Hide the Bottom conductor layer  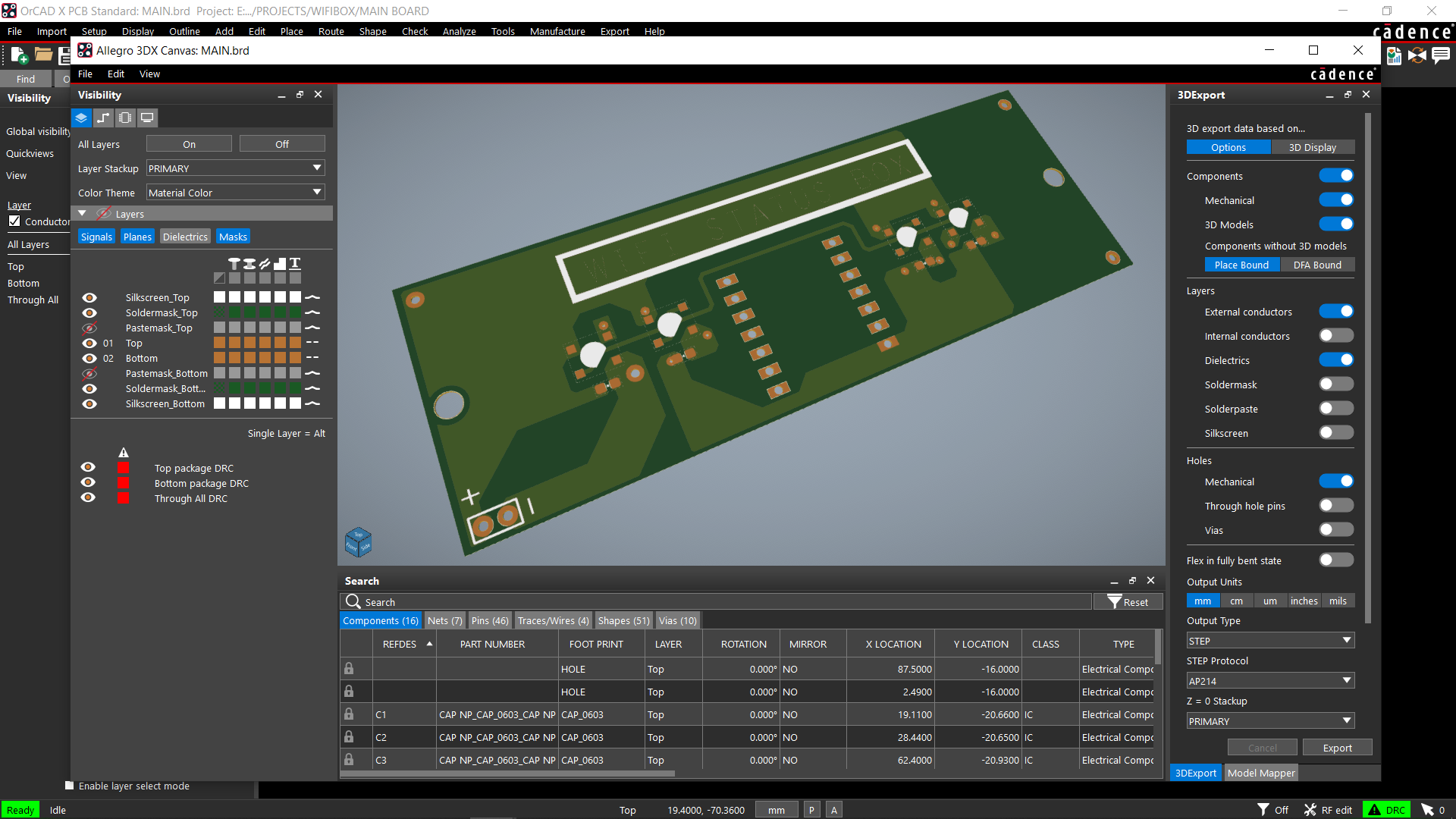coord(89,359)
